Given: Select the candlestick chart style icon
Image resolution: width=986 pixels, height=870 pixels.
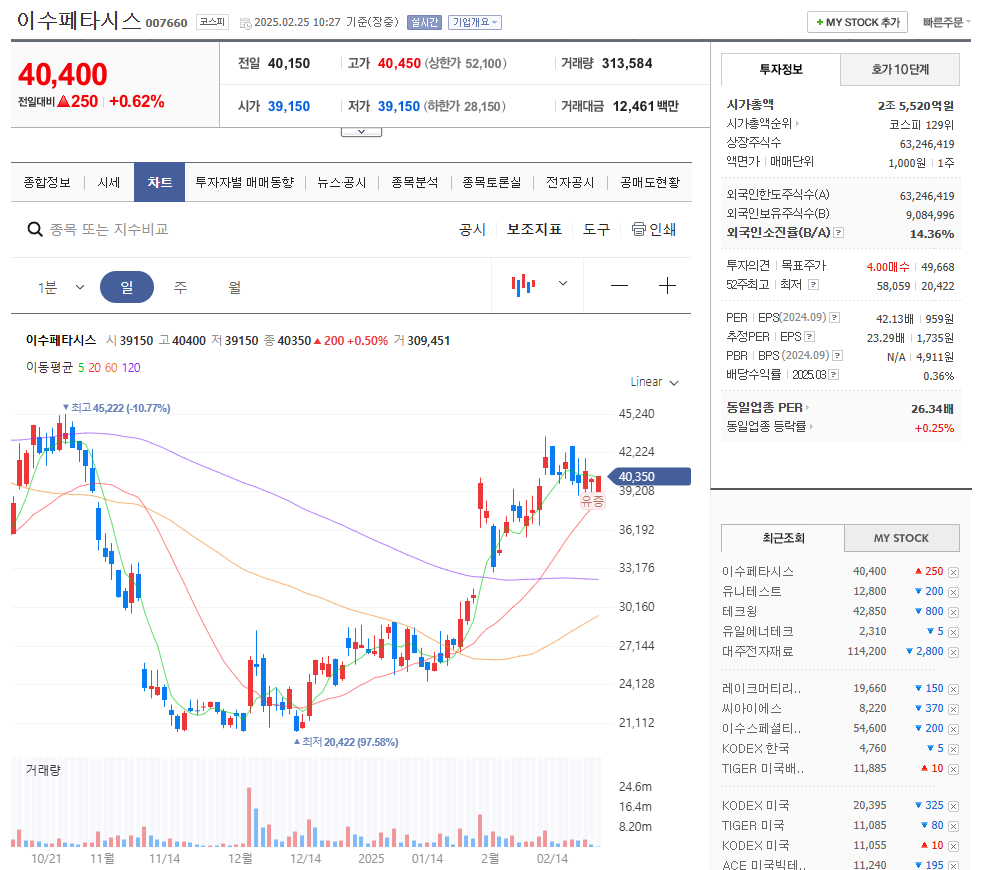Looking at the screenshot, I should [521, 285].
